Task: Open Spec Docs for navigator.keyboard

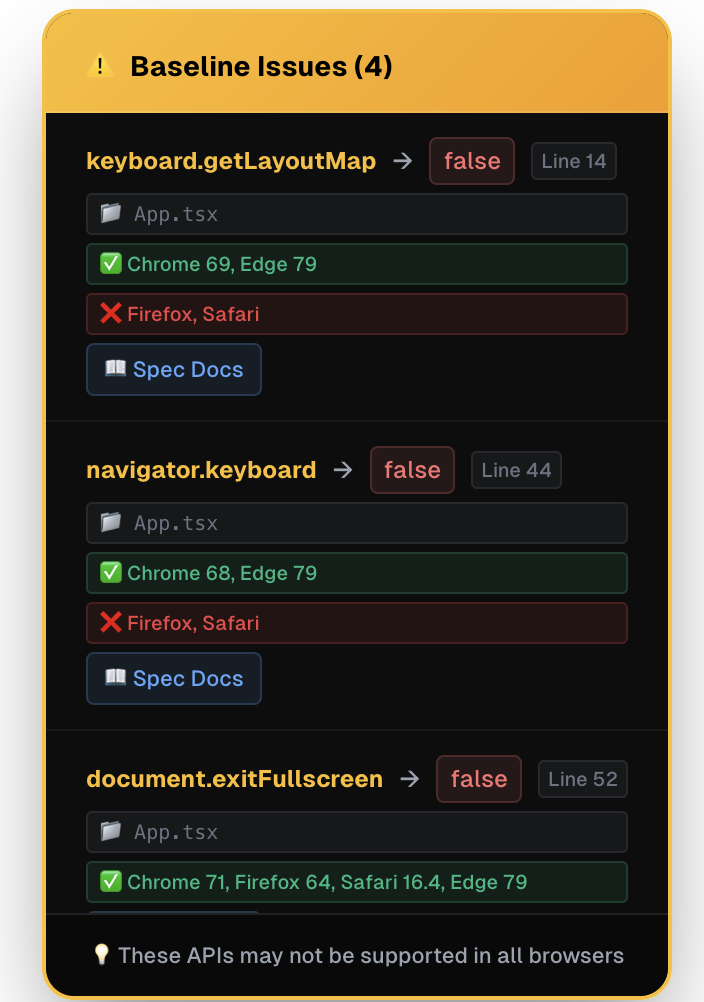Action: pyautogui.click(x=174, y=678)
